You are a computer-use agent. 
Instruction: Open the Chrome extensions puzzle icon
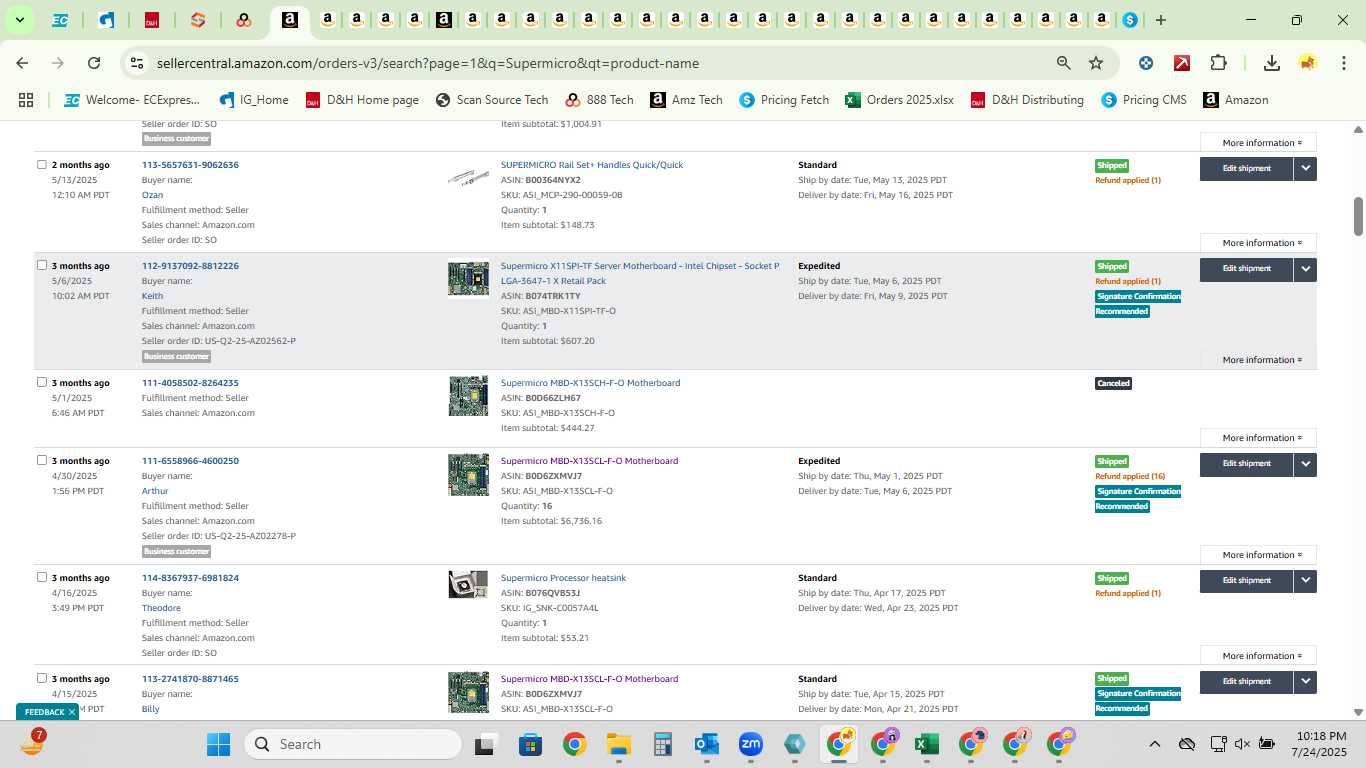pyautogui.click(x=1218, y=63)
